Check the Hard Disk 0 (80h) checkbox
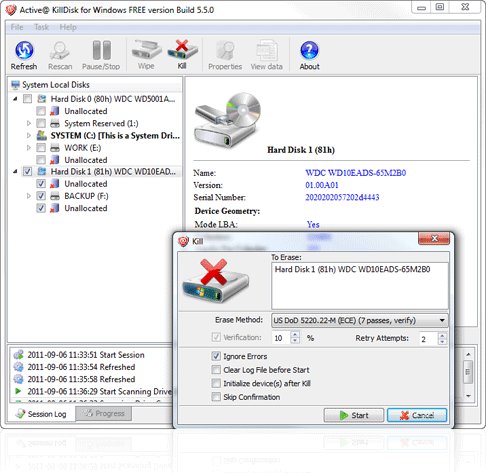This screenshot has height=473, width=486. 27,99
